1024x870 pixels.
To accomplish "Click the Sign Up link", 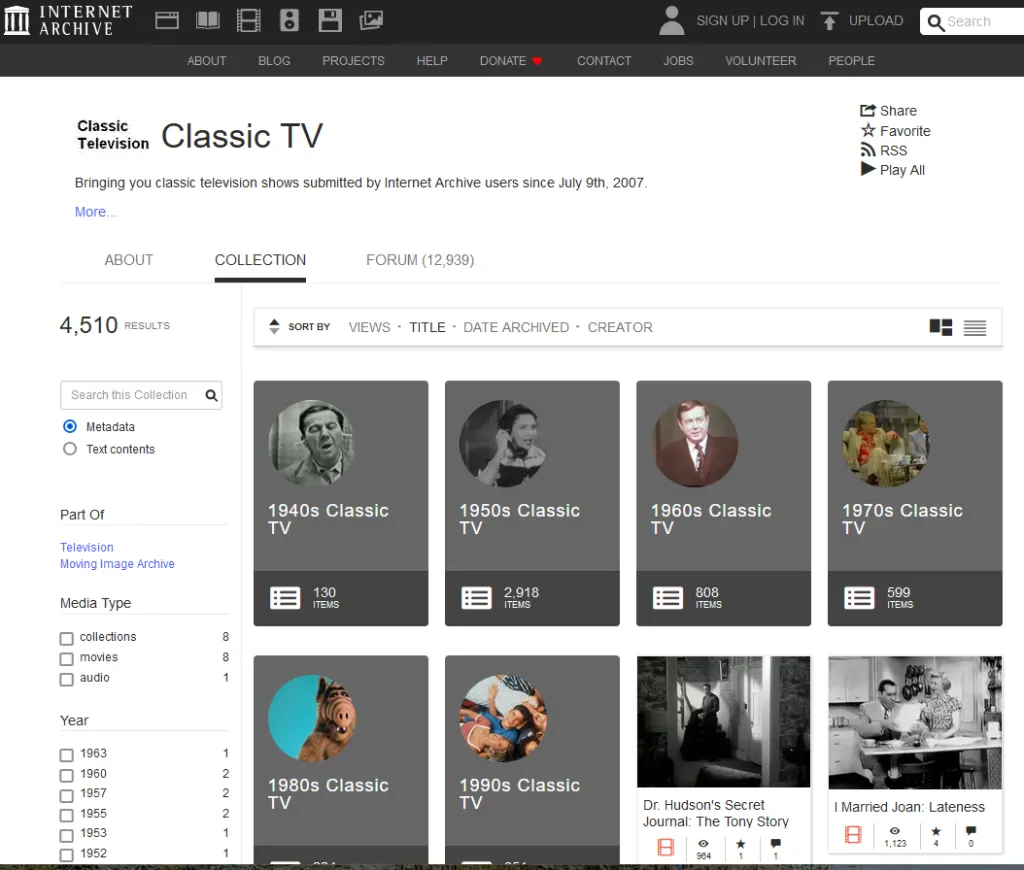I will tap(722, 21).
